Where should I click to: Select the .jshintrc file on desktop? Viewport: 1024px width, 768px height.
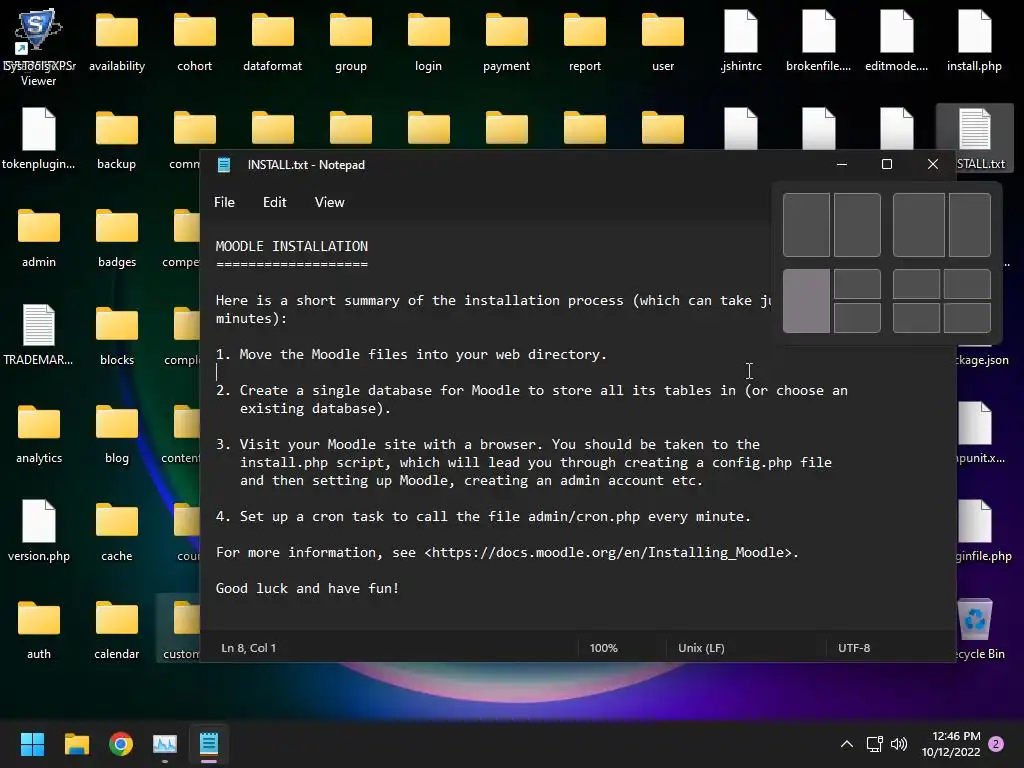[741, 42]
